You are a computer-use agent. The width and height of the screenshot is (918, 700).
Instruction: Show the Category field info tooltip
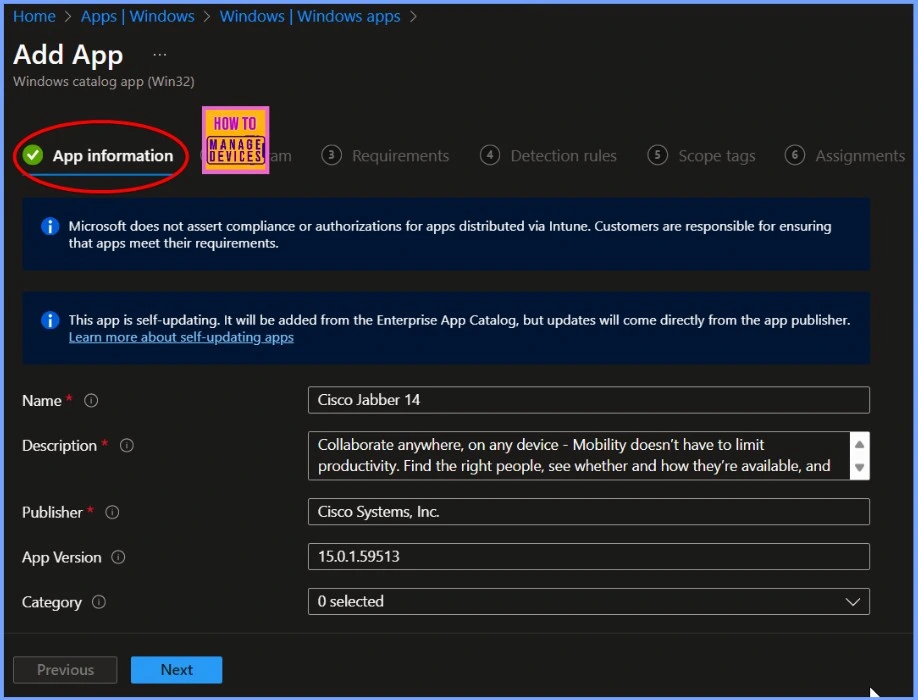coord(99,602)
